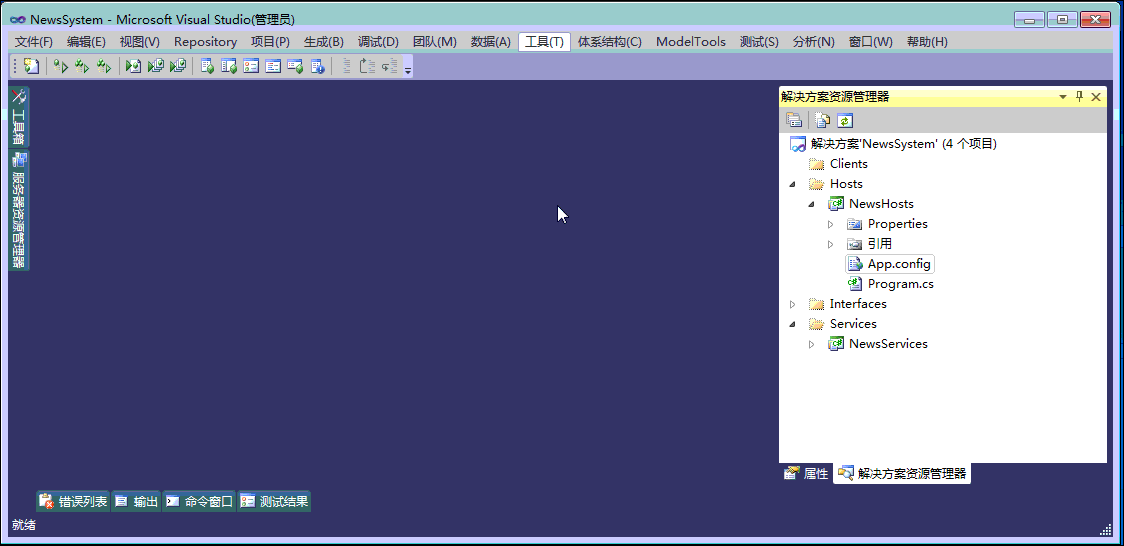Open the 服务器资源管理器 side tab
Viewport: 1124px width, 546px height.
coord(19,210)
